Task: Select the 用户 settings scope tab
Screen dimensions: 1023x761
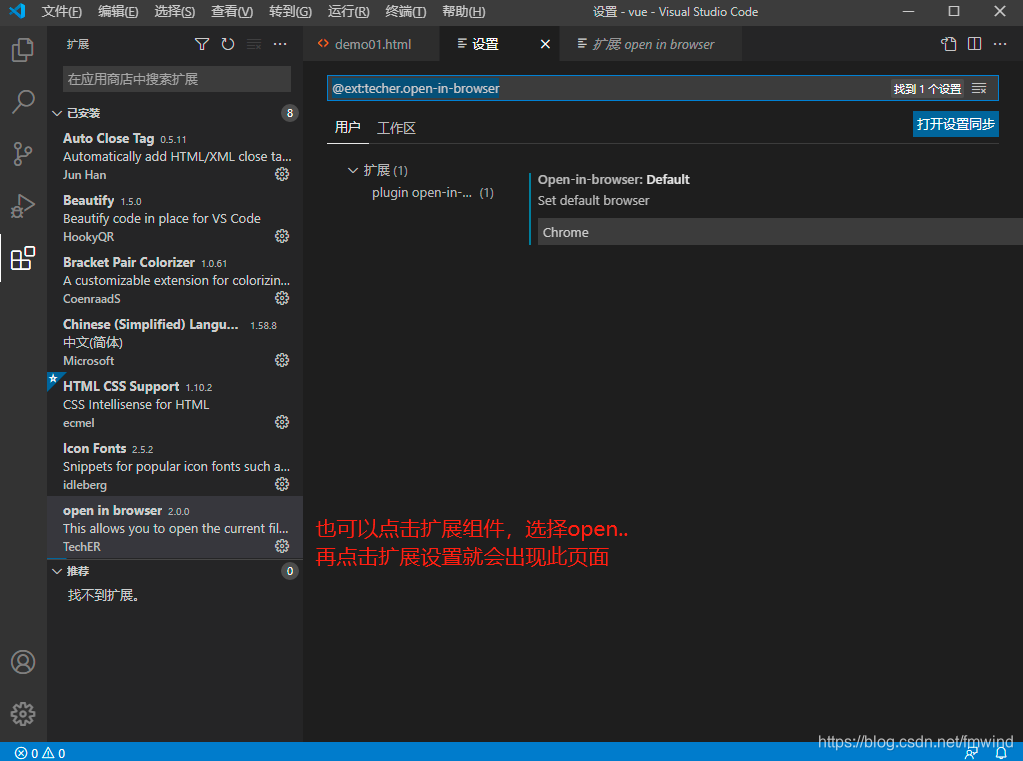Action: (348, 127)
